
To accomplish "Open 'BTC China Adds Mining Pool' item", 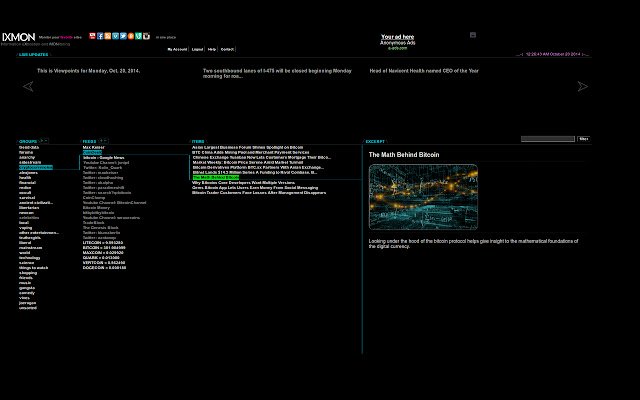I will point(250,152).
